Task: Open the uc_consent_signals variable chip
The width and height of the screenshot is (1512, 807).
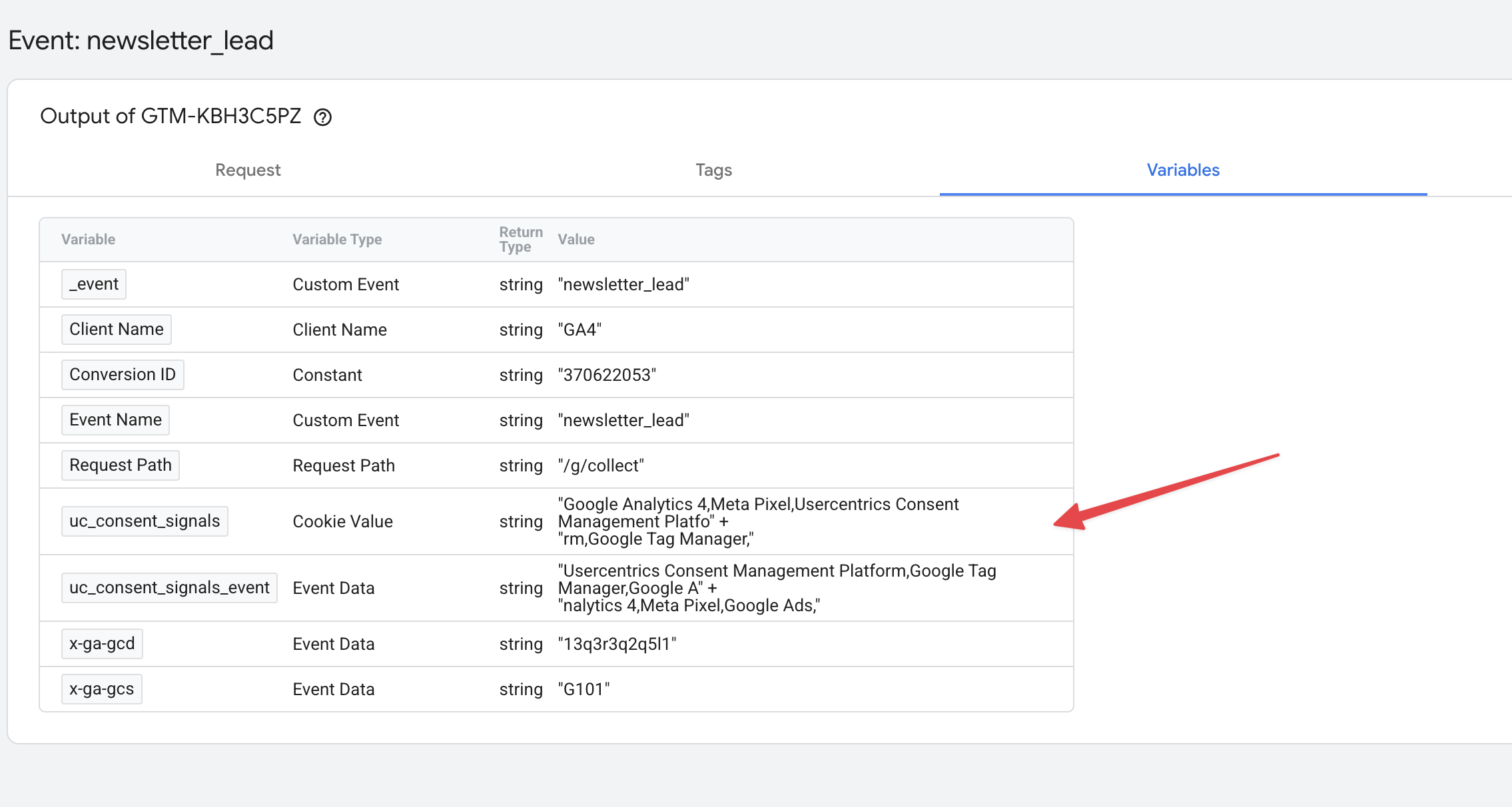Action: pyautogui.click(x=145, y=521)
